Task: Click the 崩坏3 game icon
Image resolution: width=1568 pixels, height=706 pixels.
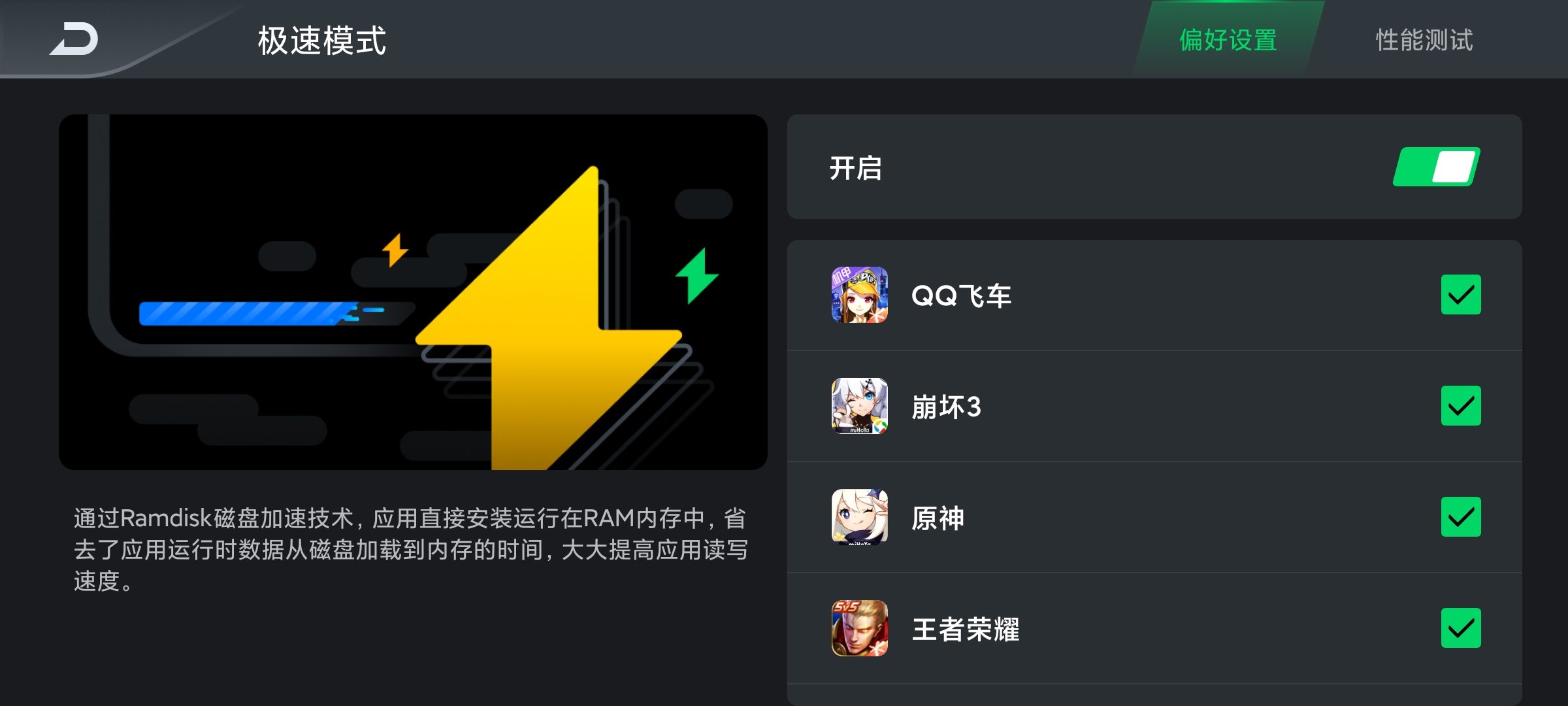Action: [x=859, y=406]
